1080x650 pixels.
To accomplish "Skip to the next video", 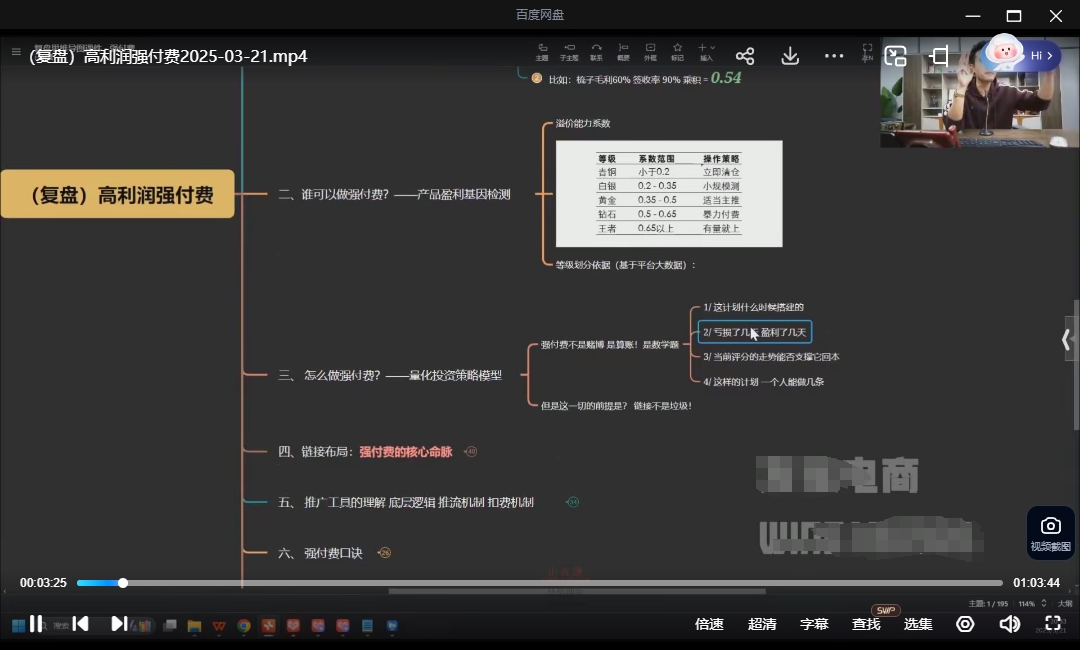I will point(118,624).
